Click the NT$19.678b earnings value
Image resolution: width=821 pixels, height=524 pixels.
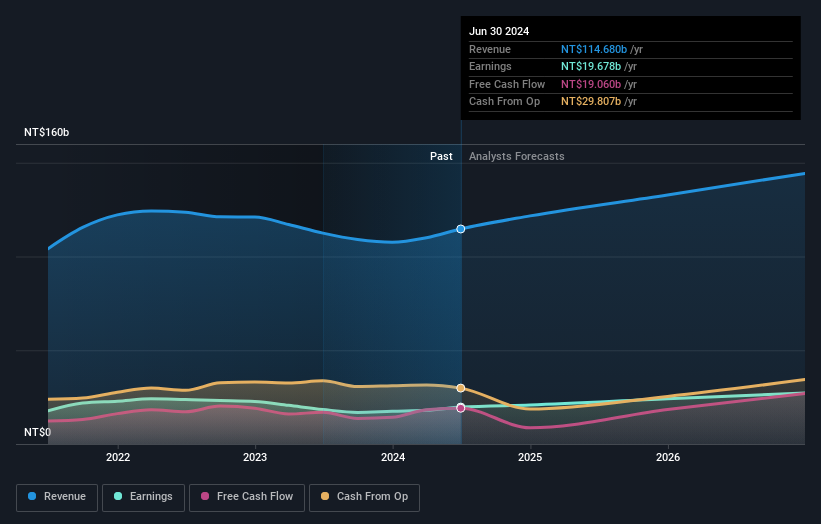[591, 66]
